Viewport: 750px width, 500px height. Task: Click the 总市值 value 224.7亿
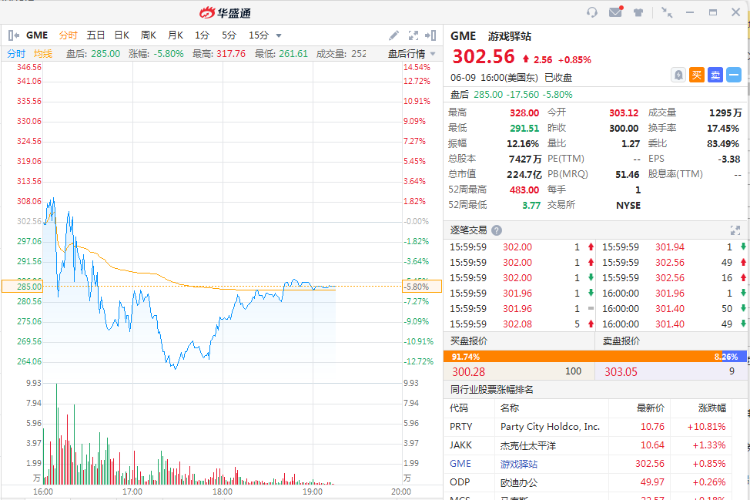[x=524, y=175]
